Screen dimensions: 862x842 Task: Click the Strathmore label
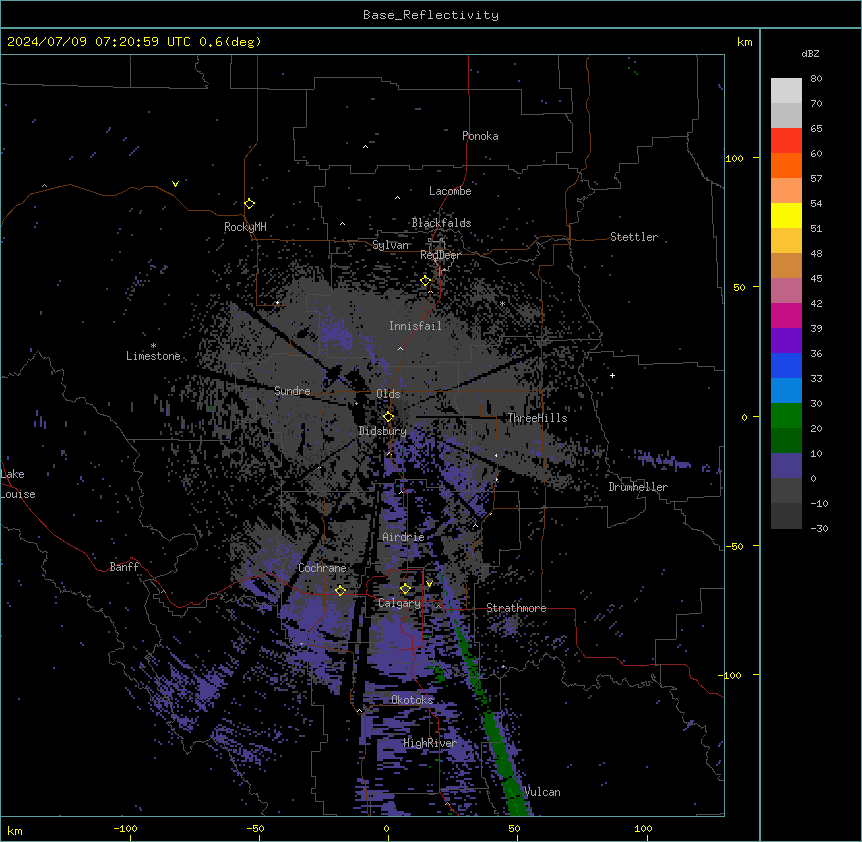[x=516, y=608]
